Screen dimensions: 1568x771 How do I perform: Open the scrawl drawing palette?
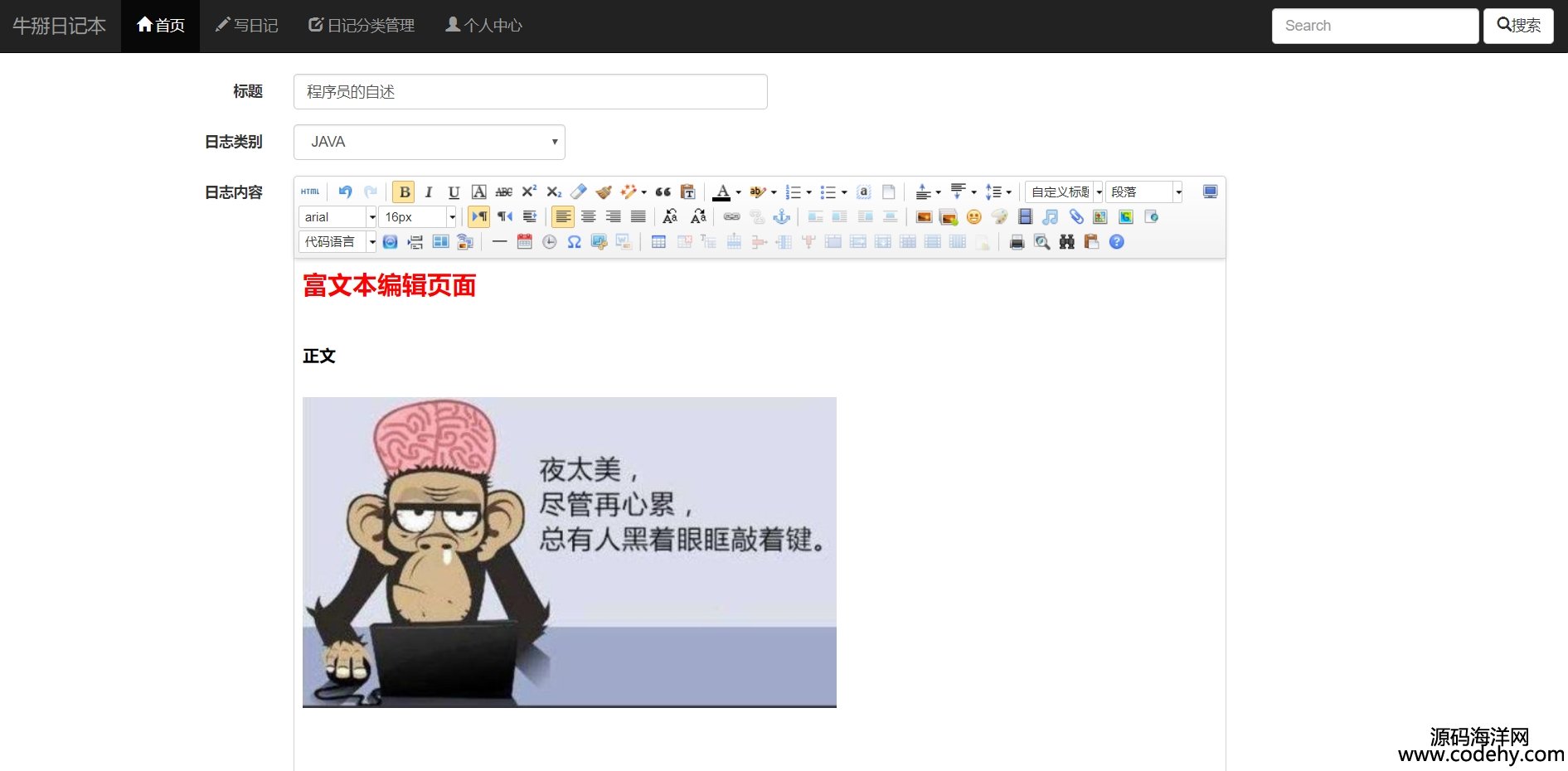tap(999, 217)
